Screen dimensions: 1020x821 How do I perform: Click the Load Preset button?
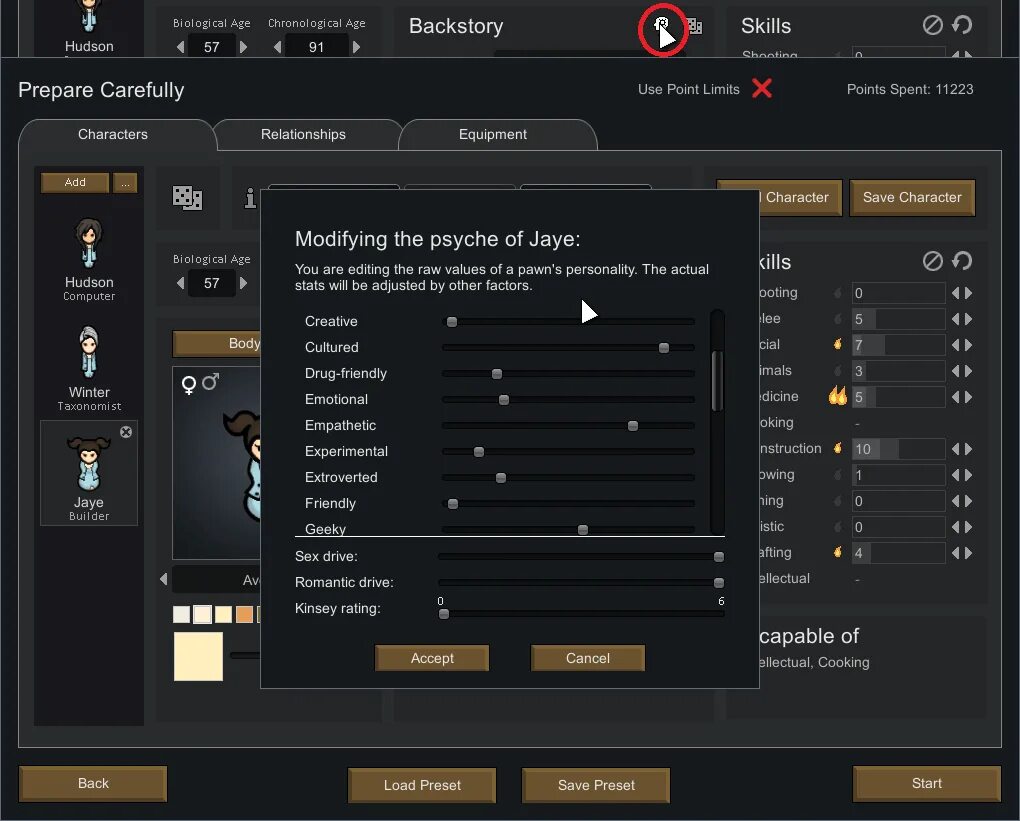click(x=422, y=785)
